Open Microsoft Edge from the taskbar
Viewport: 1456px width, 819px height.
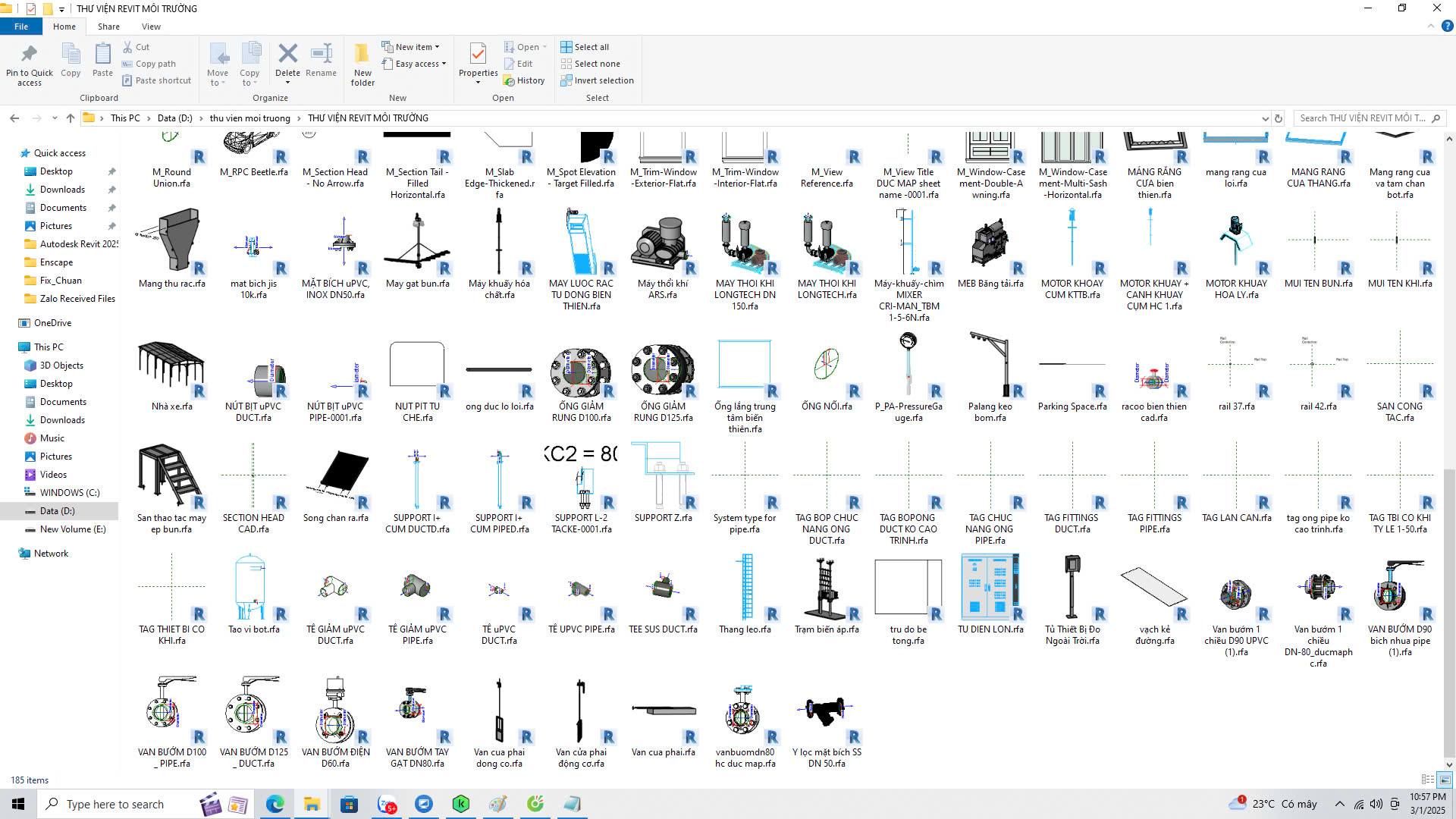click(275, 804)
